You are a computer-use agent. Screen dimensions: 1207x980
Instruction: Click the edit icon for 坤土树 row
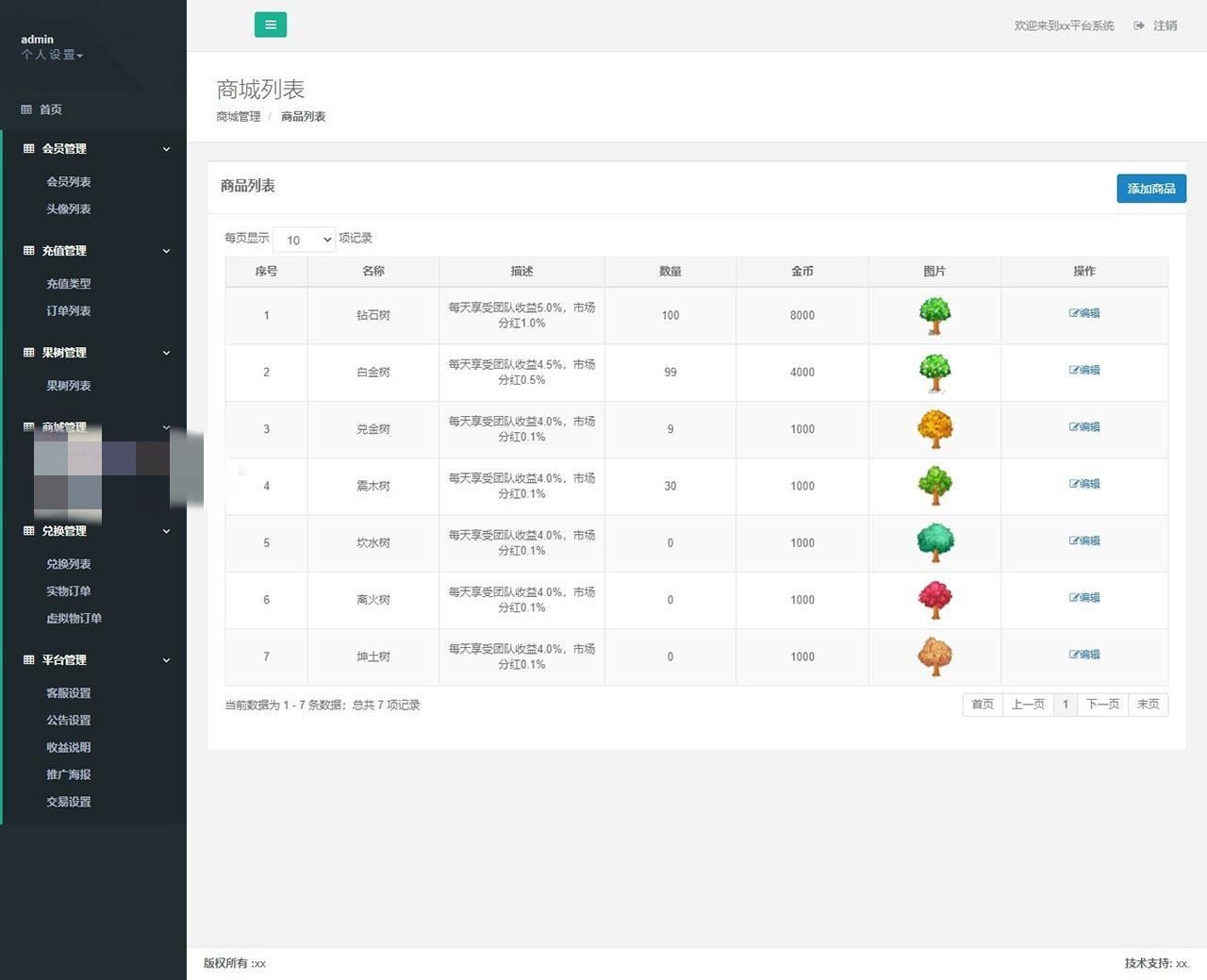[1074, 655]
